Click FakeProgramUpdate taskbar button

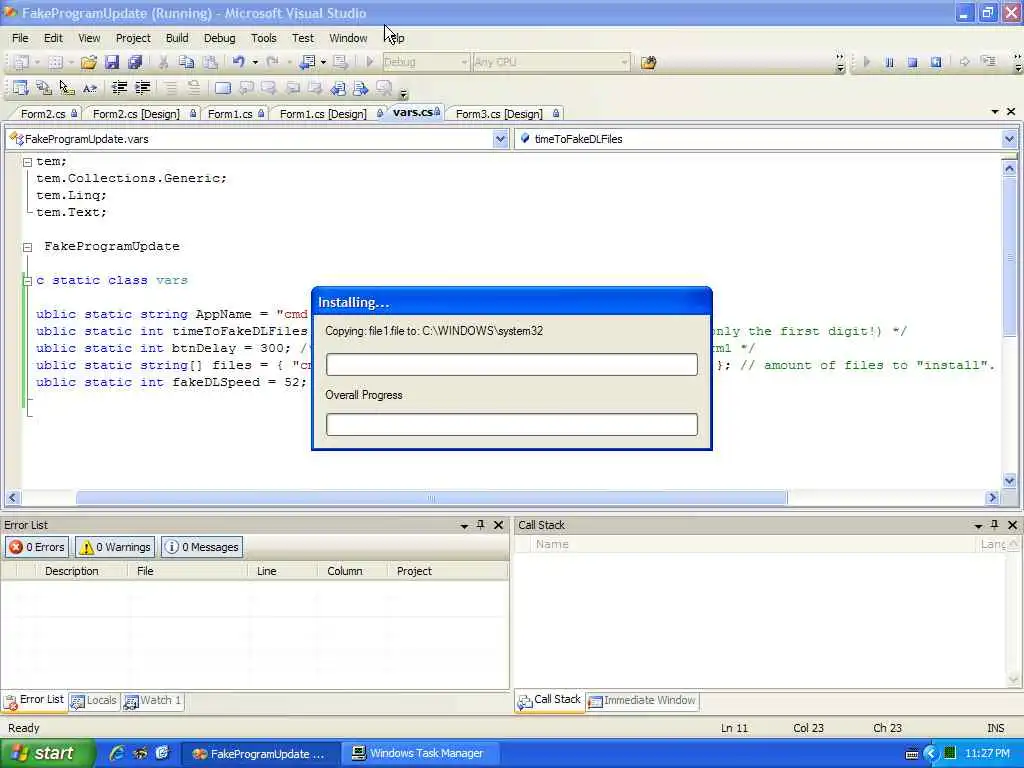[260, 754]
